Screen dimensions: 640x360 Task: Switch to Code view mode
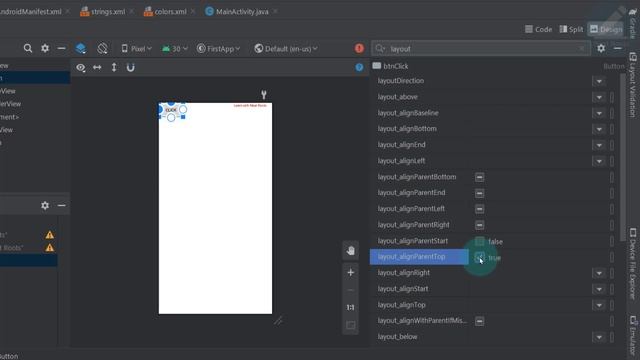coord(538,29)
